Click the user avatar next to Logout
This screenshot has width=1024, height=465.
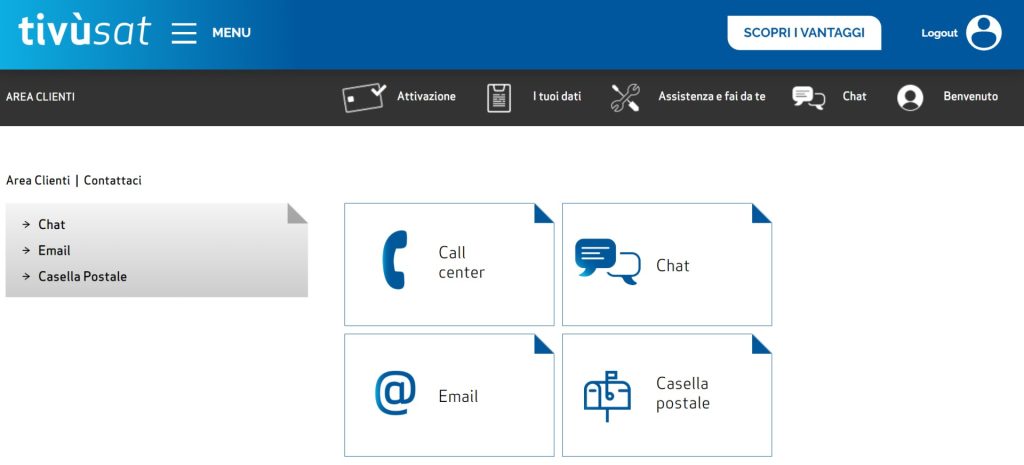983,33
